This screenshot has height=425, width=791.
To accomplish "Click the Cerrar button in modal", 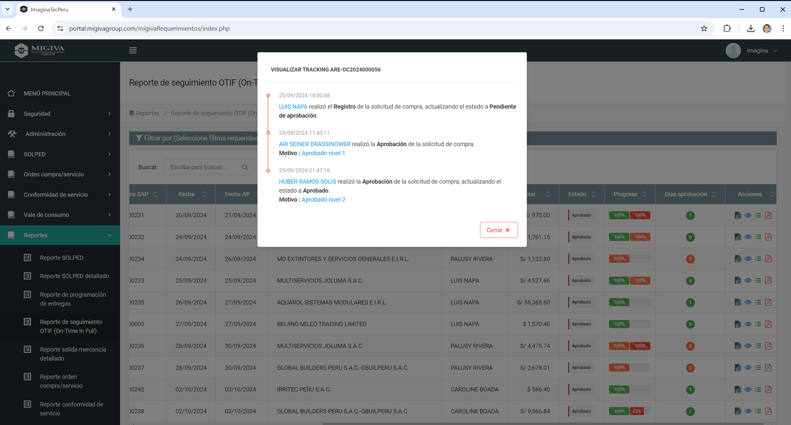I will point(498,230).
